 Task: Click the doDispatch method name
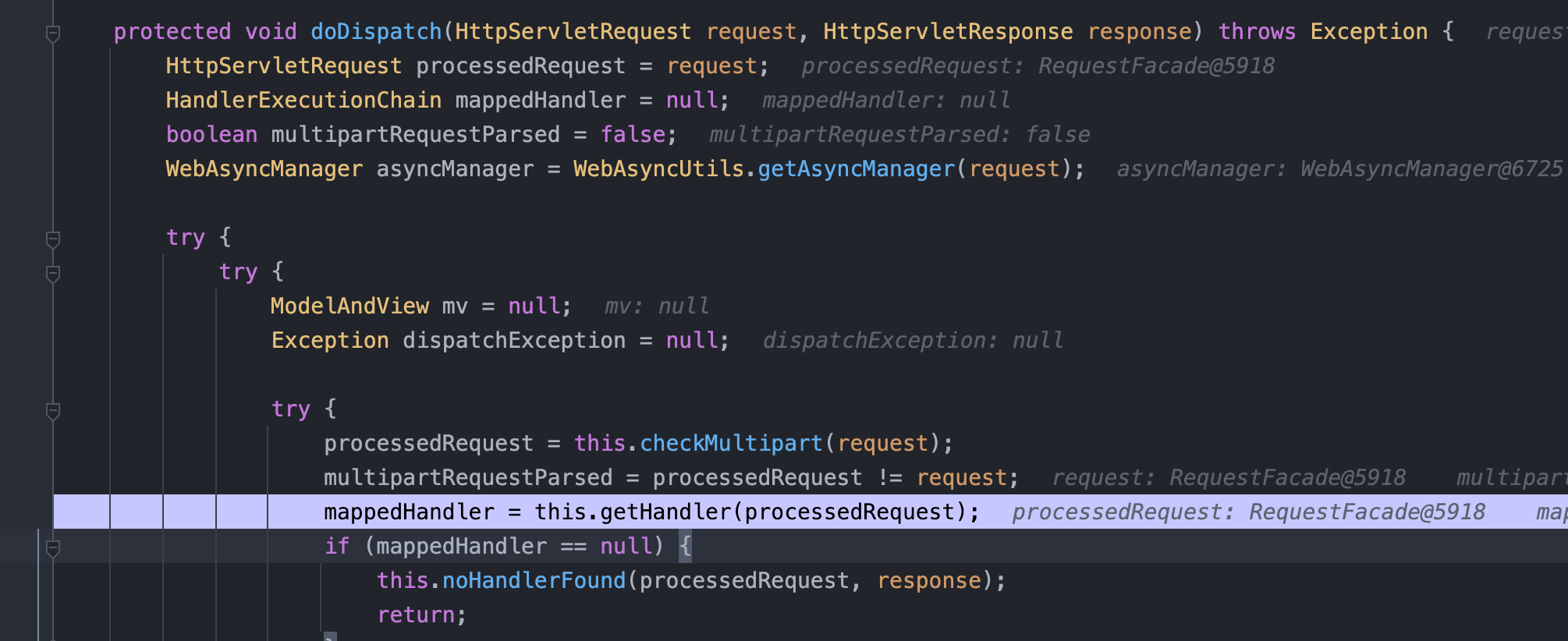pos(376,32)
